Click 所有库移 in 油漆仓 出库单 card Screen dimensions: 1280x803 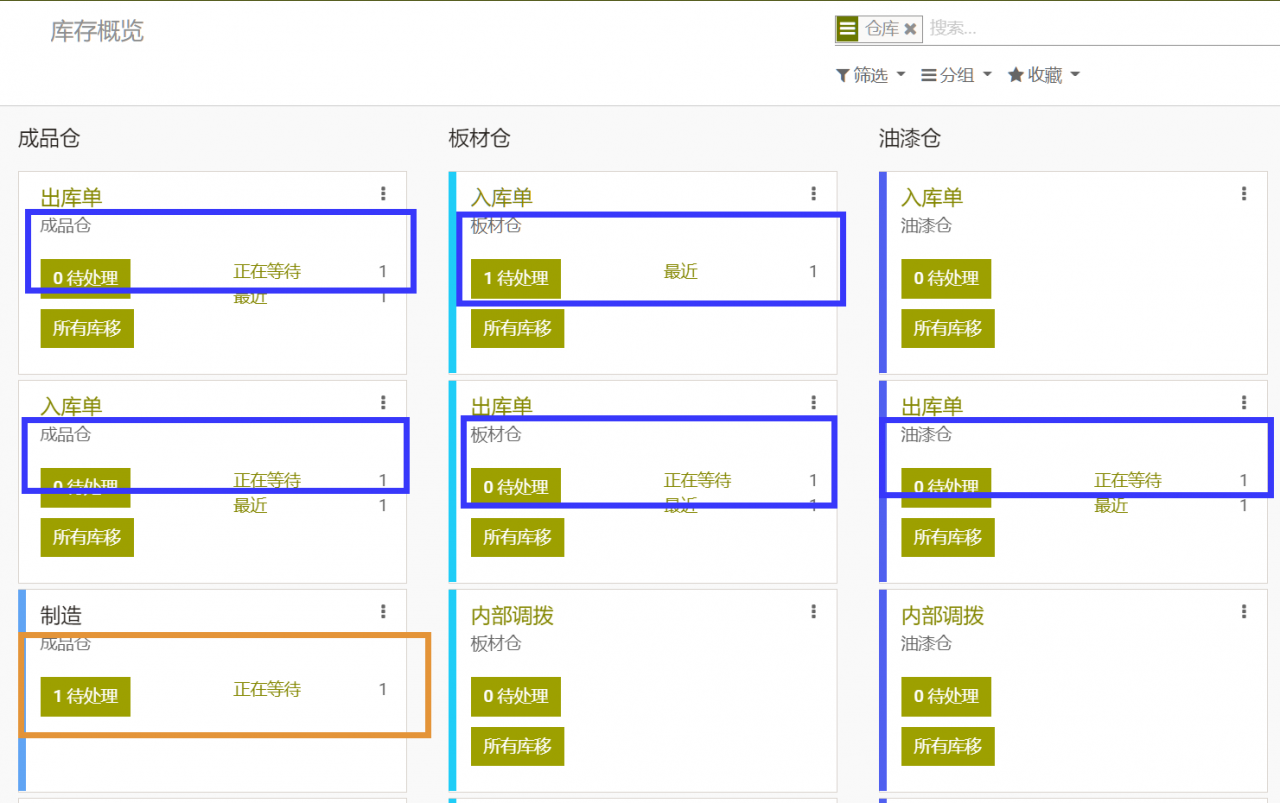pos(948,537)
